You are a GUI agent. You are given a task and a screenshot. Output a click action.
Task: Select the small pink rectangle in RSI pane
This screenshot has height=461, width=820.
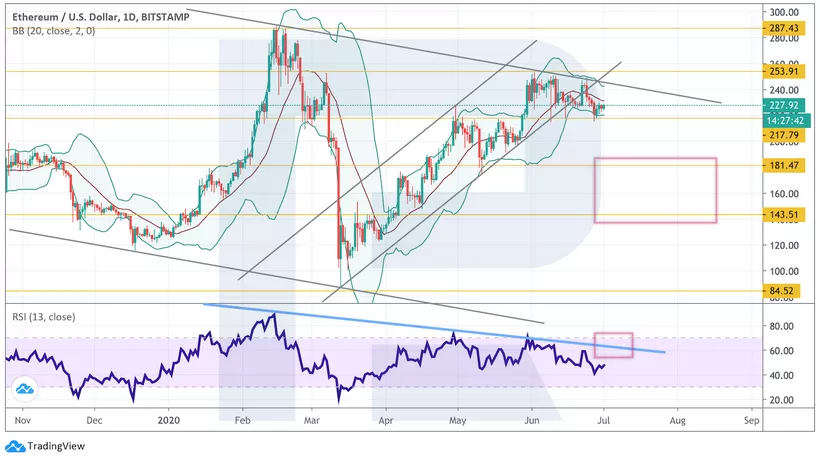(x=613, y=345)
